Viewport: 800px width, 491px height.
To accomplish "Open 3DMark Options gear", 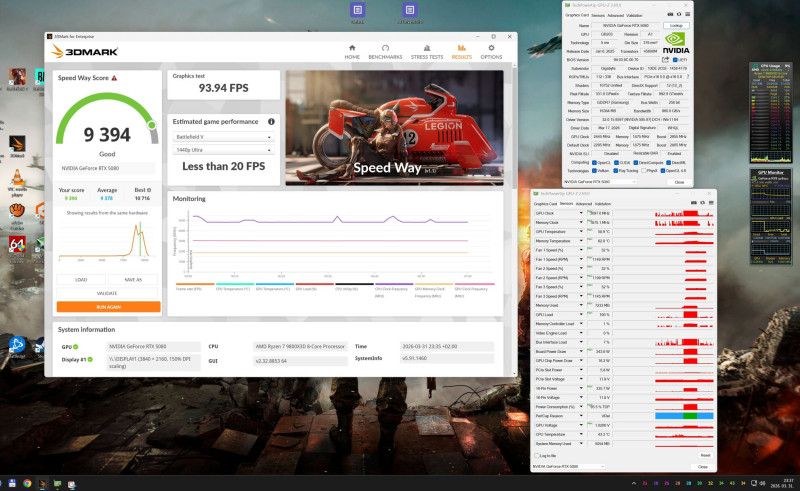I will point(491,52).
